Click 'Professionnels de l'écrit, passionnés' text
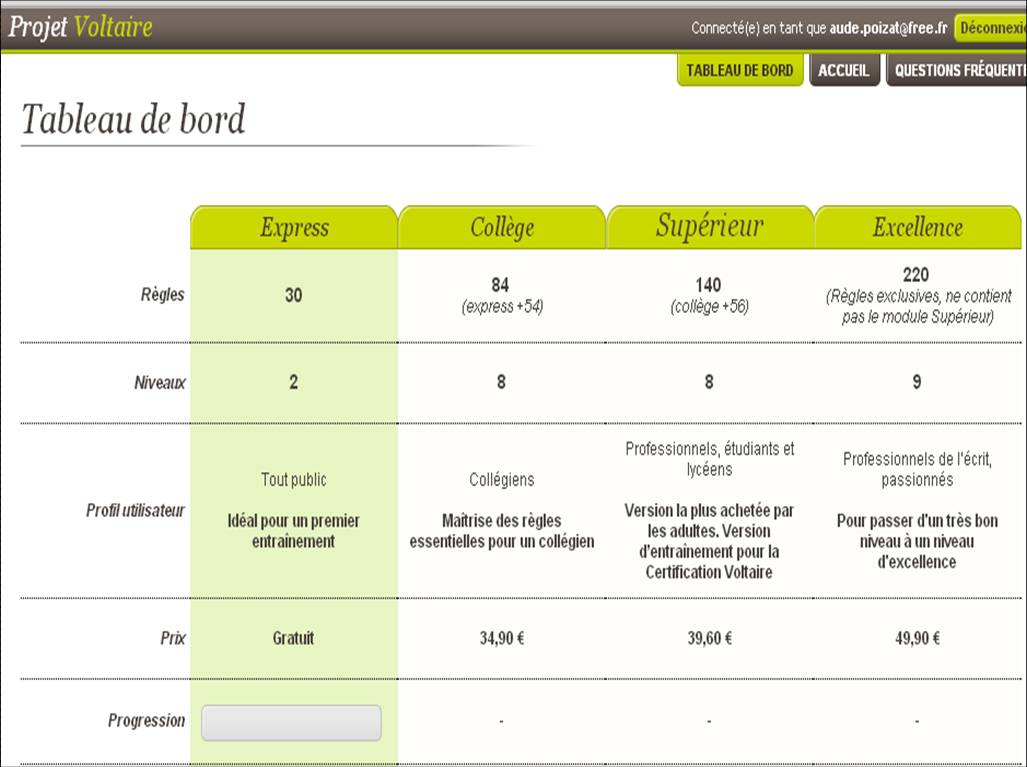 (917, 470)
